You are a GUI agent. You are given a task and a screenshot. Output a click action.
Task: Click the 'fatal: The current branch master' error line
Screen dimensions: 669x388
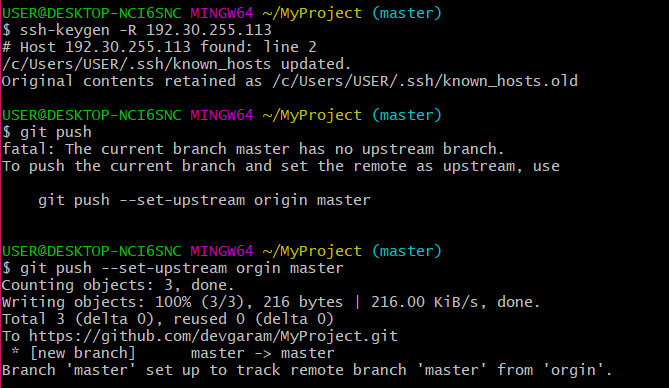(x=253, y=149)
